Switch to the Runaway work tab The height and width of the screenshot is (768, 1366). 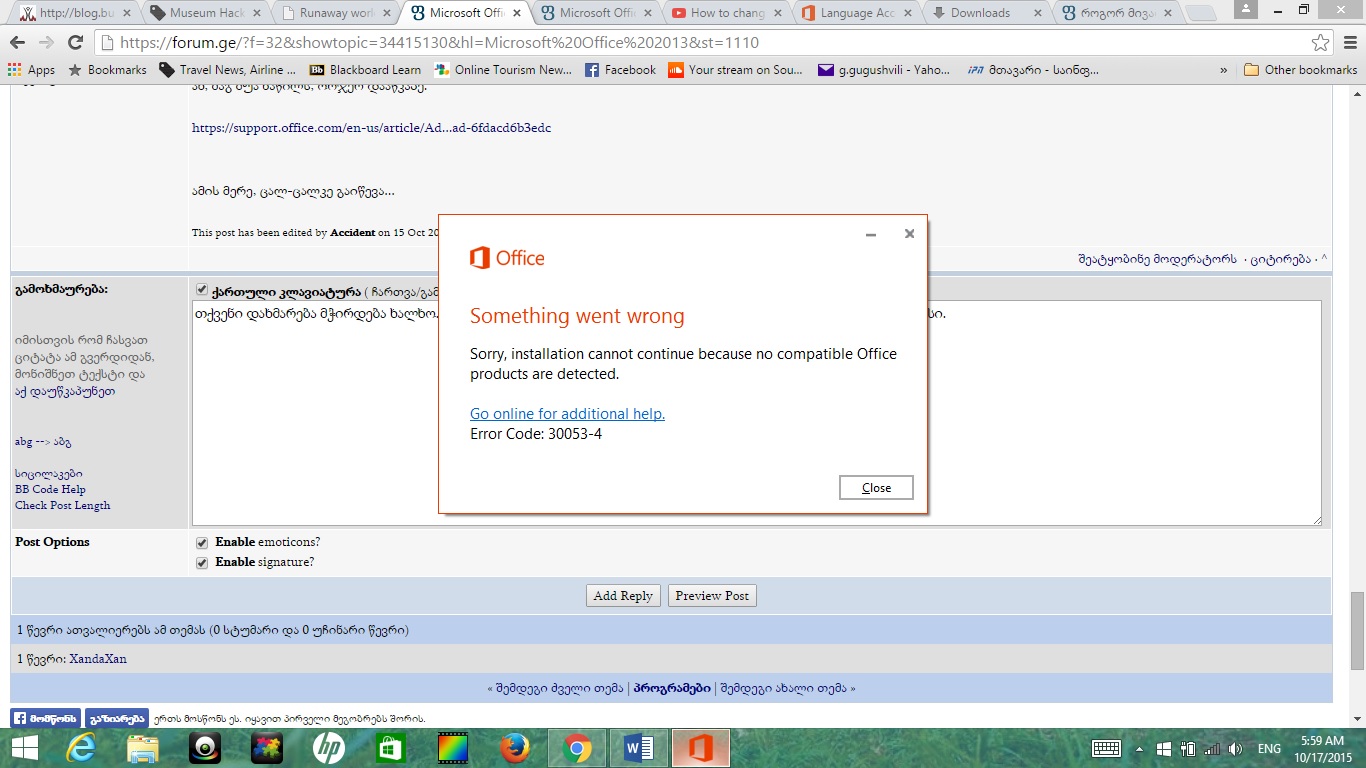[x=335, y=13]
